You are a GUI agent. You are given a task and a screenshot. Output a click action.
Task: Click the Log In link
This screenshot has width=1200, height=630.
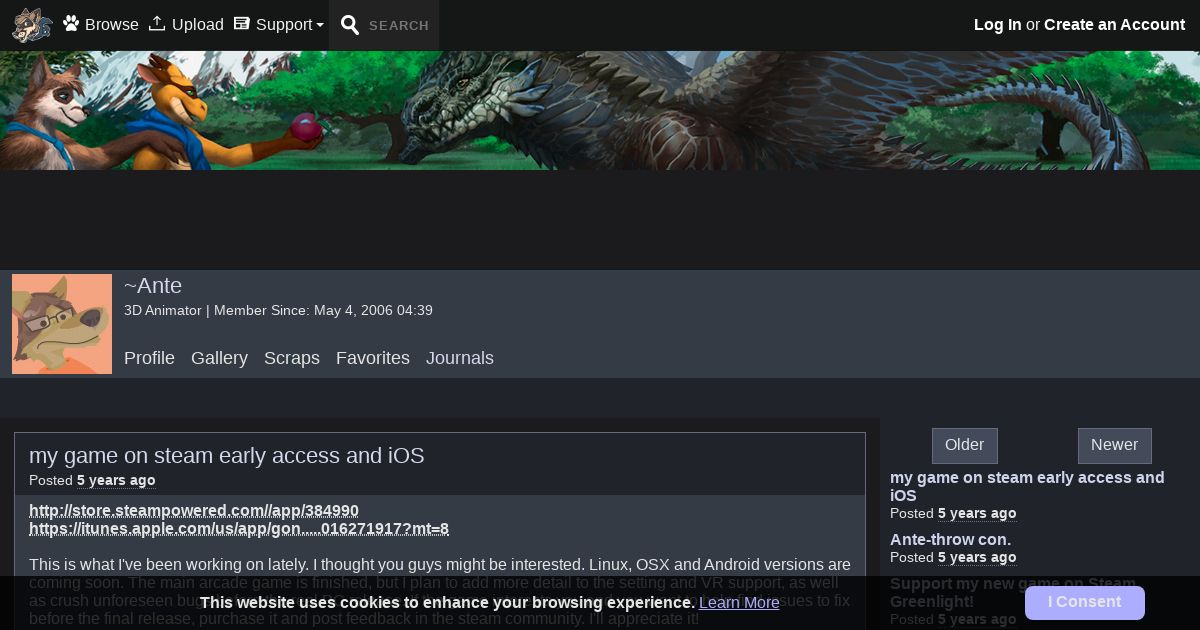(998, 25)
